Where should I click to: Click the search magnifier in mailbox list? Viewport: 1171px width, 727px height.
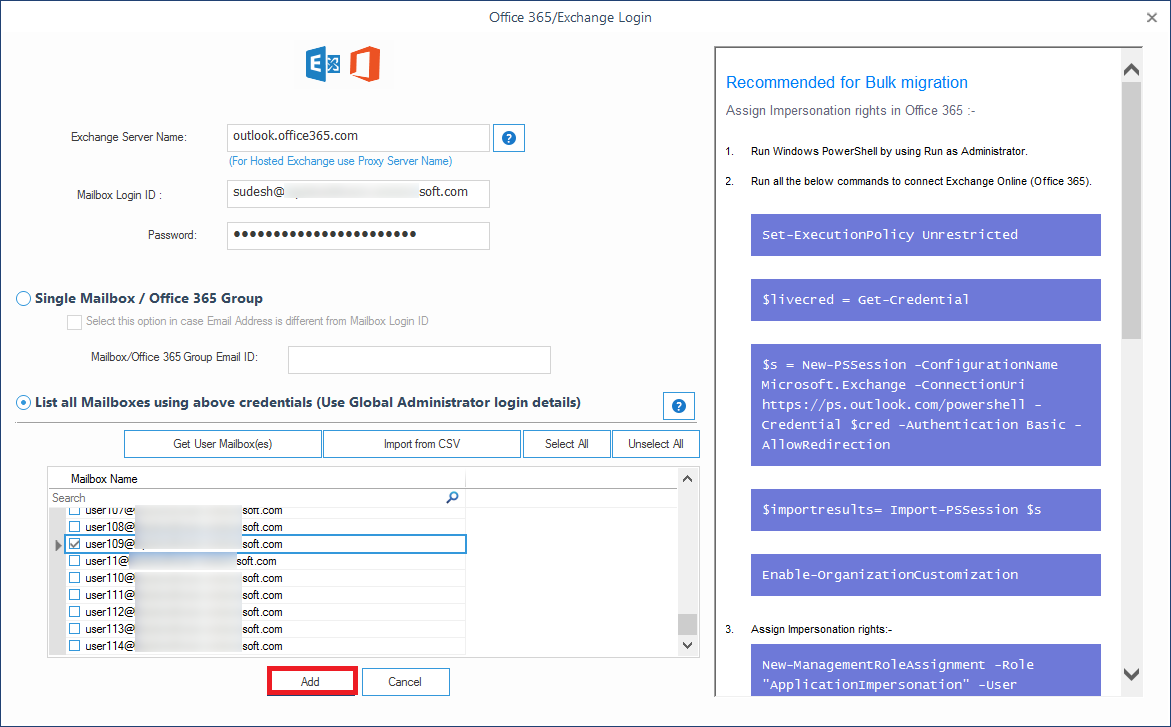coord(453,498)
